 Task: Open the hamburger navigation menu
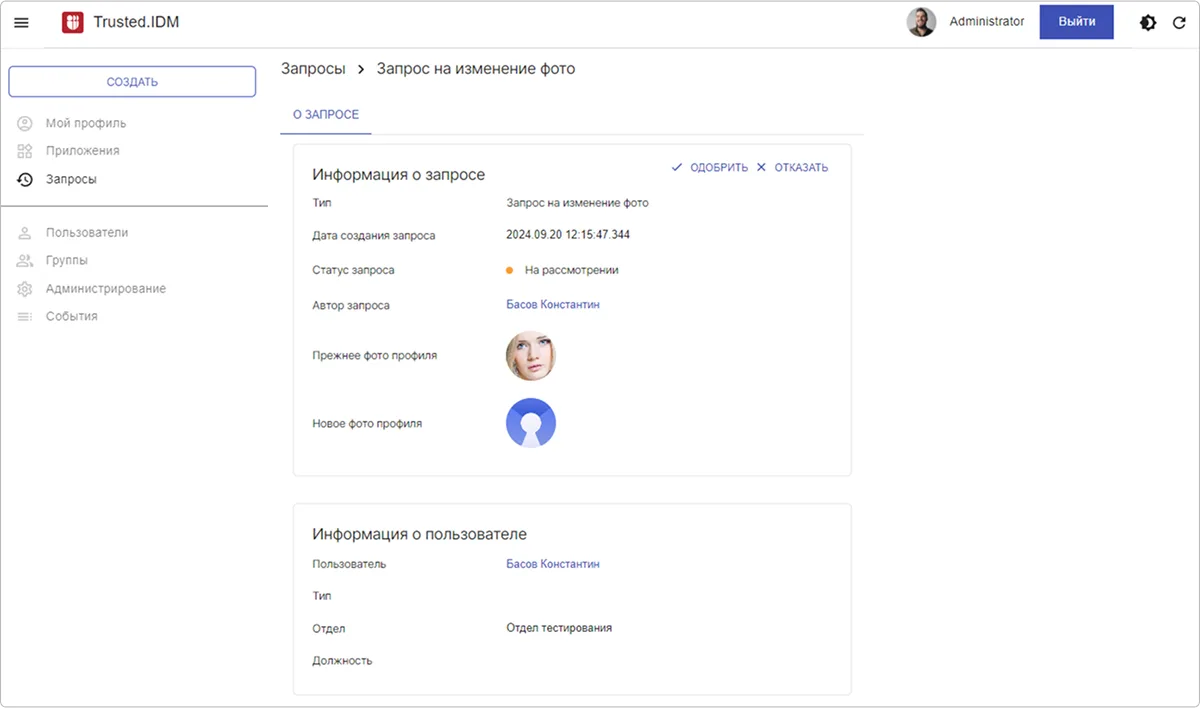tap(21, 22)
